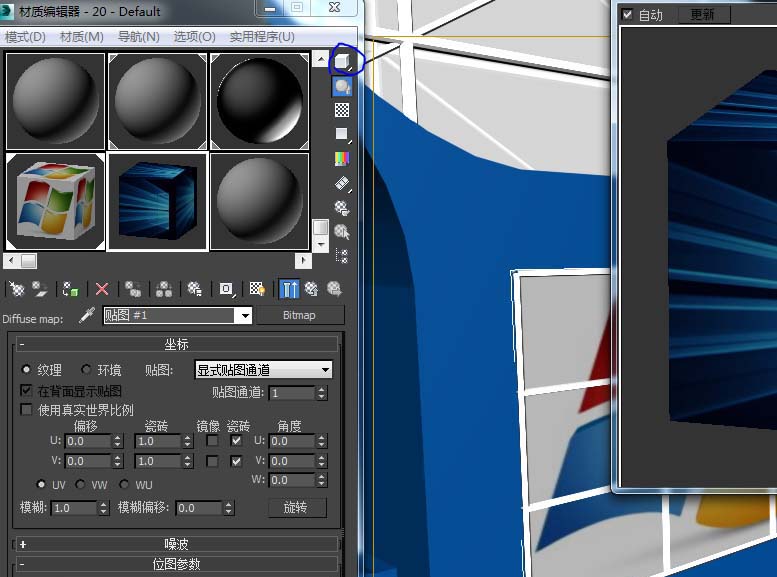Image resolution: width=777 pixels, height=577 pixels.
Task: Open the 材质(M) menu
Action: [x=81, y=37]
